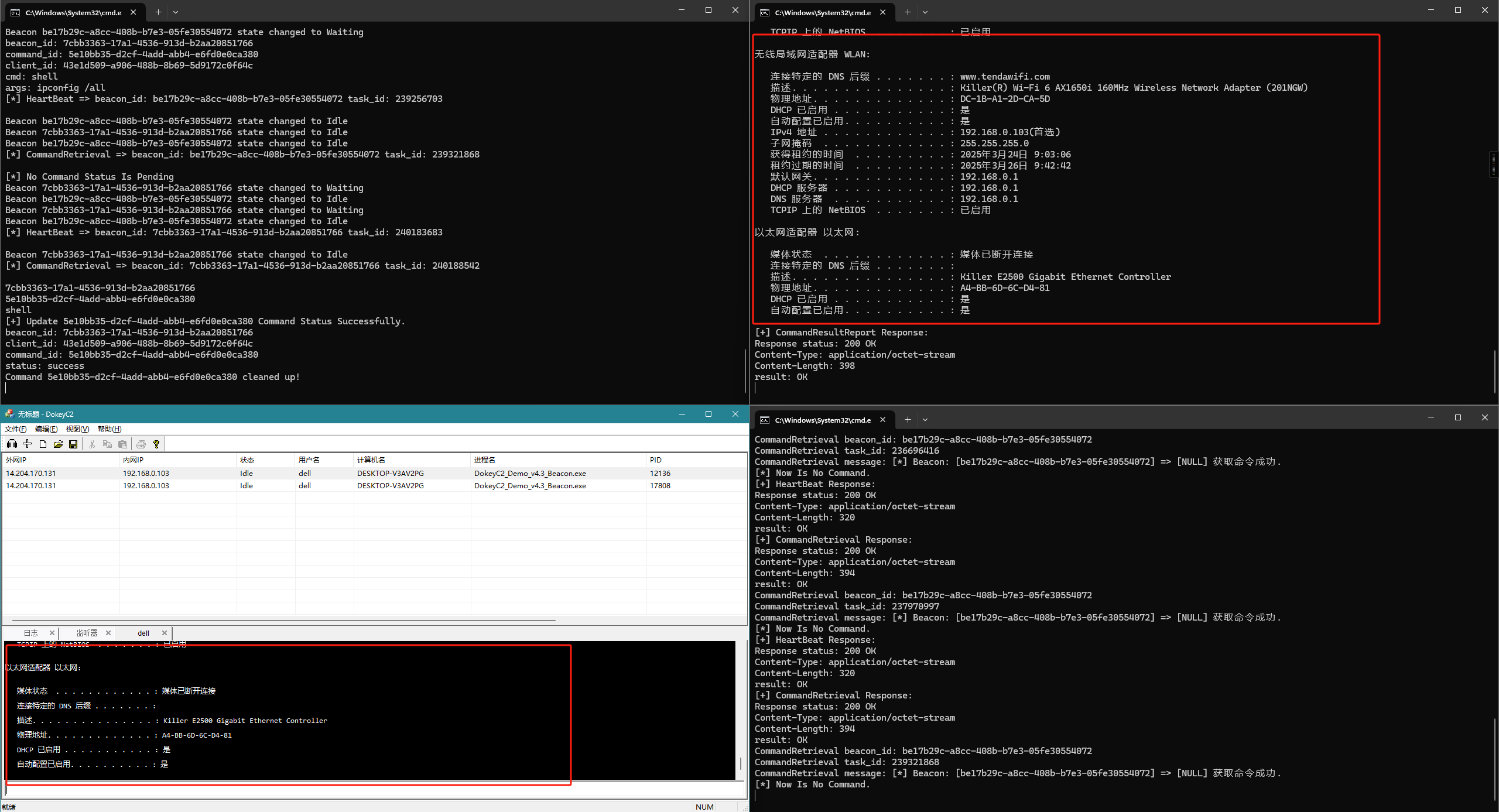Expand the top-left terminal new-tab dropdown
1499x812 pixels.
(x=176, y=12)
